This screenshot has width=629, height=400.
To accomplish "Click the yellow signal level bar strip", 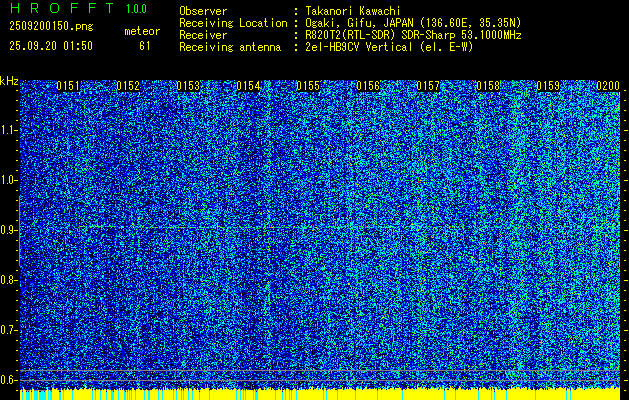I will point(320,394).
